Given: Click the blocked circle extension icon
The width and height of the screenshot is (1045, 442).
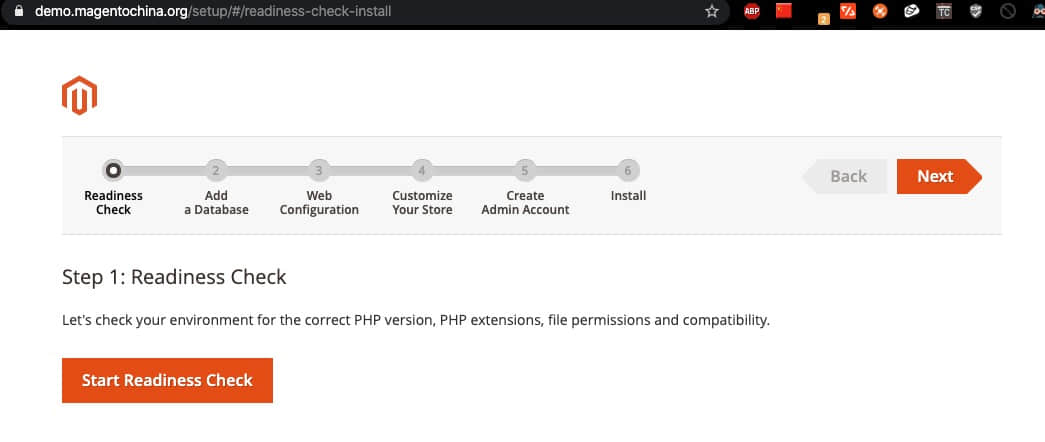Looking at the screenshot, I should click(x=1008, y=11).
